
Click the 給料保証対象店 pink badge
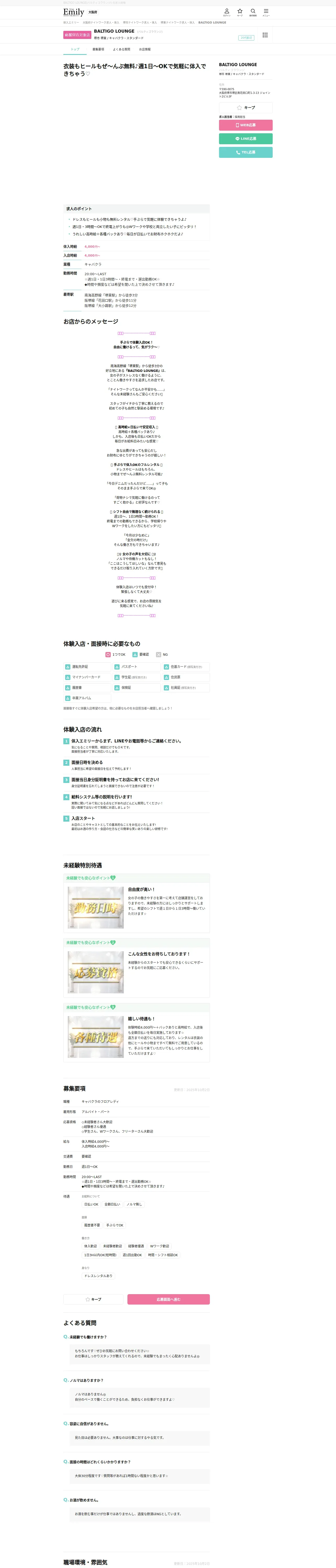click(77, 35)
